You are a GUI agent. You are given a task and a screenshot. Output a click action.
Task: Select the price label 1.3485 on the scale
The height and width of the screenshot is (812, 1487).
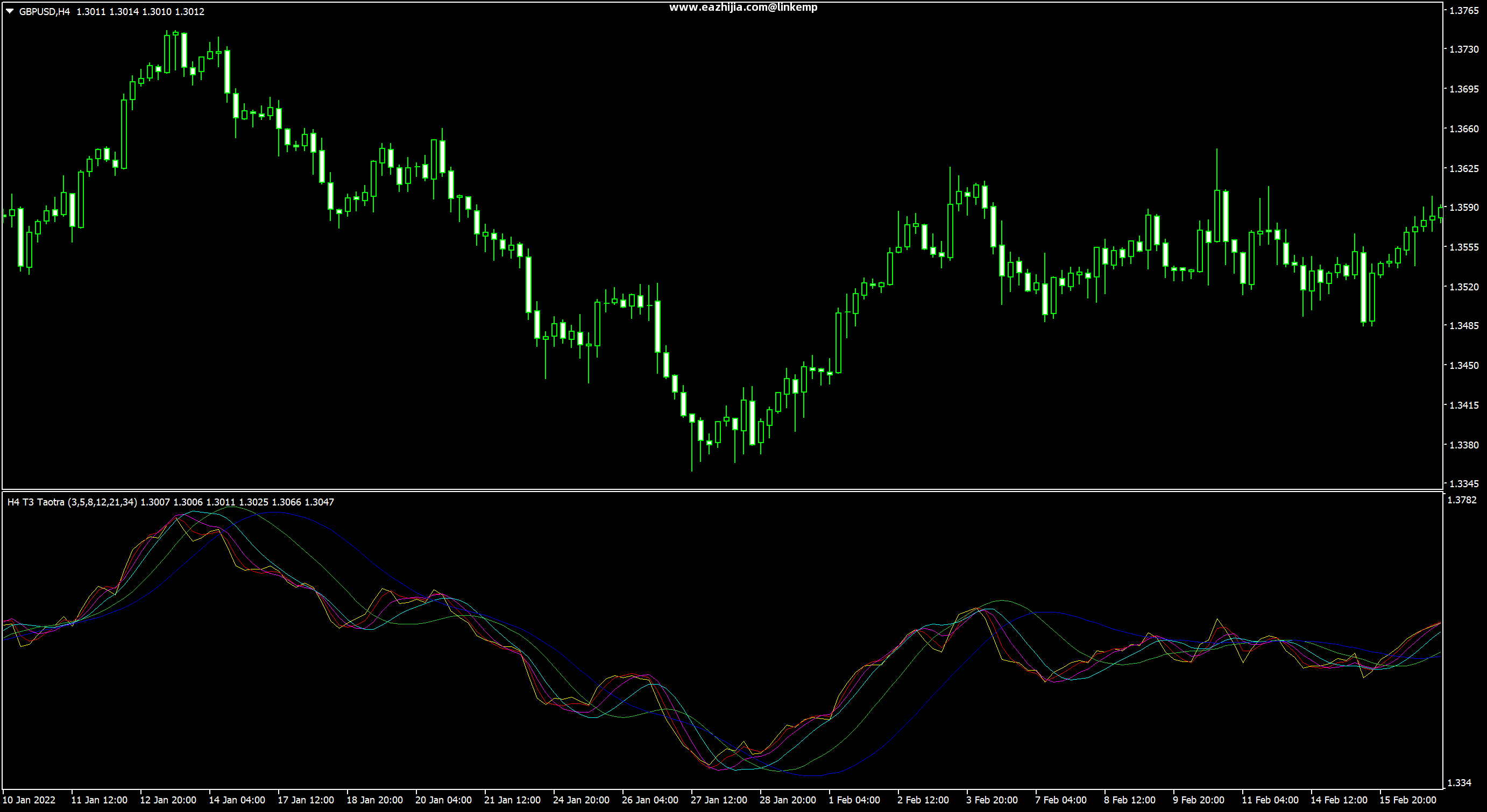pyautogui.click(x=1464, y=326)
